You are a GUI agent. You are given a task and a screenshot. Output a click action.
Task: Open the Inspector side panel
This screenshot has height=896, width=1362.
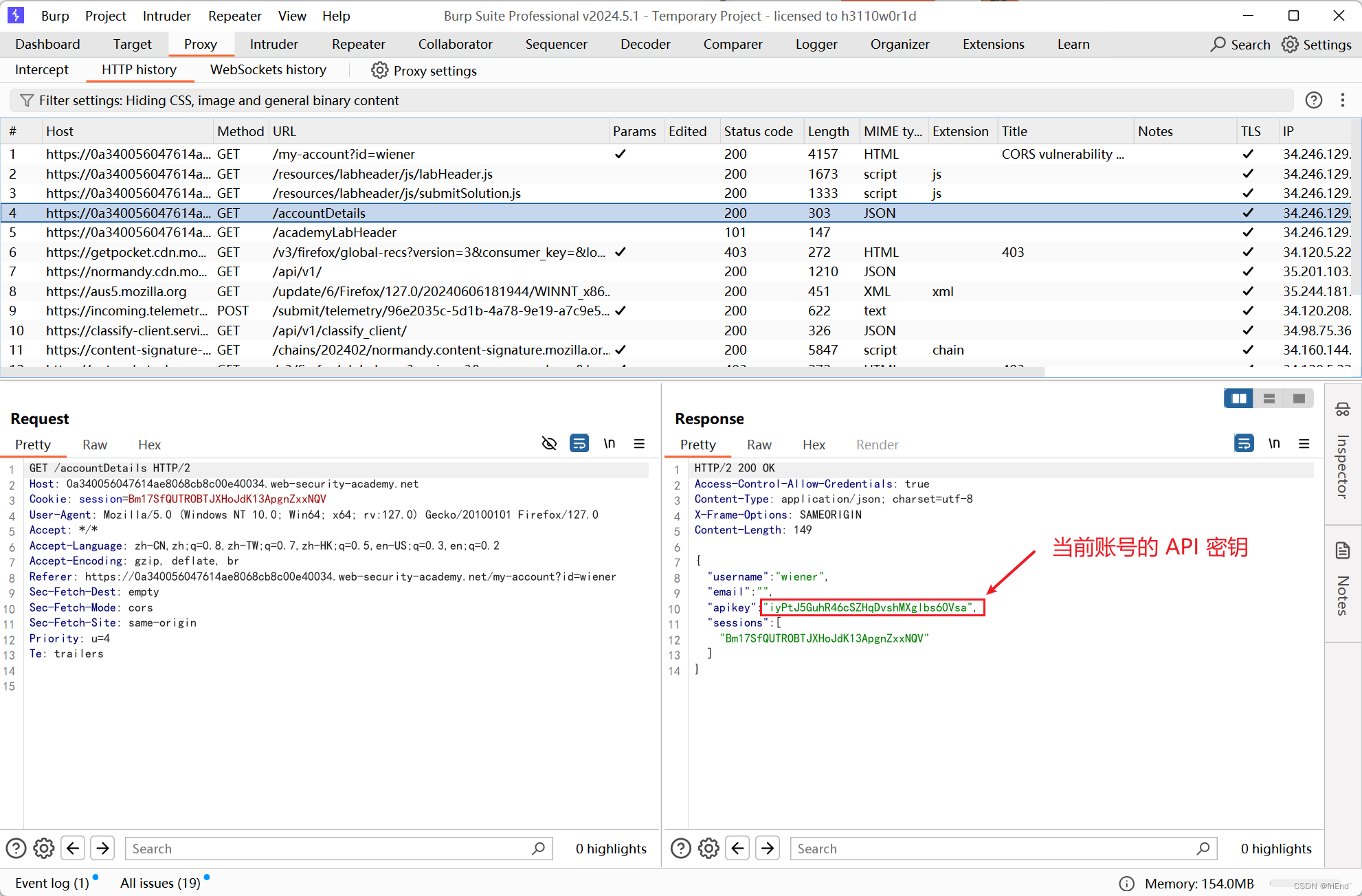coord(1343,452)
